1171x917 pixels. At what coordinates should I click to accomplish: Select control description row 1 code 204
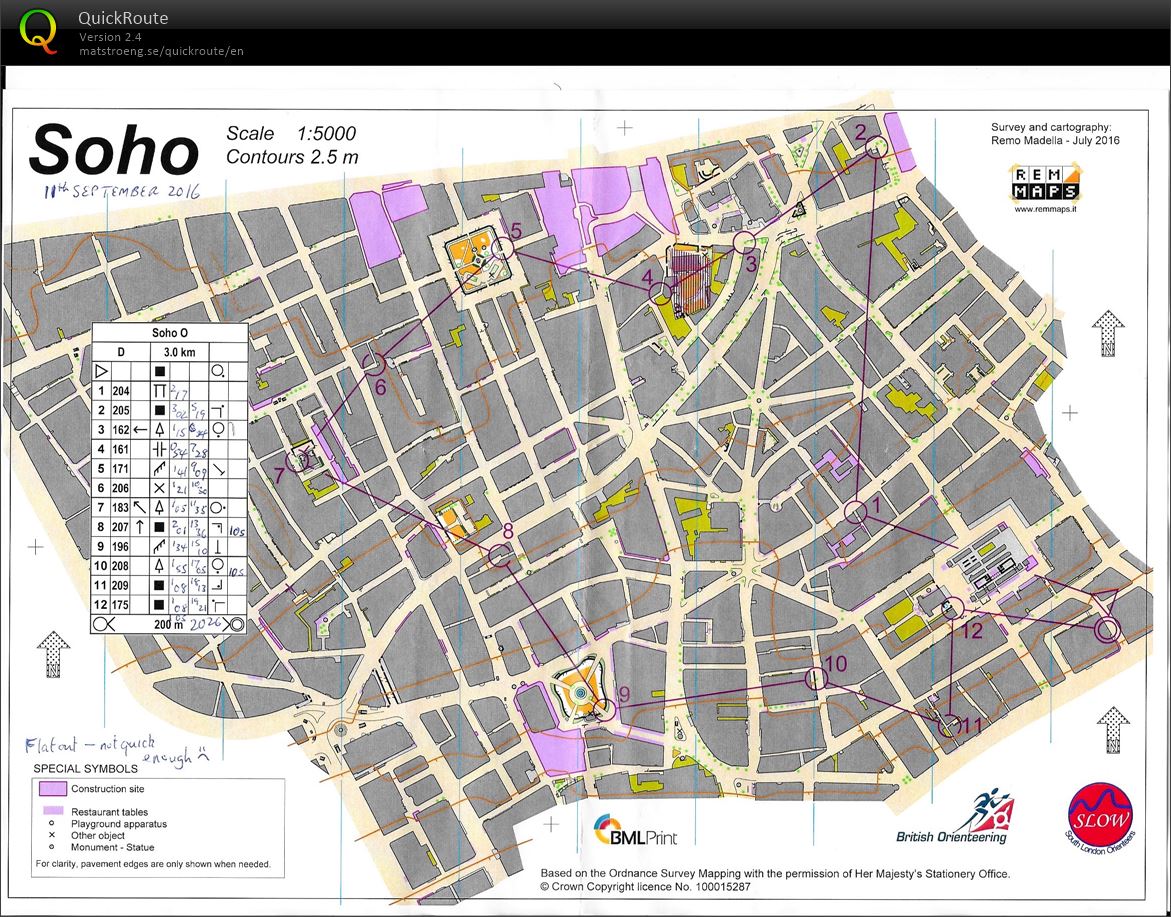click(121, 391)
